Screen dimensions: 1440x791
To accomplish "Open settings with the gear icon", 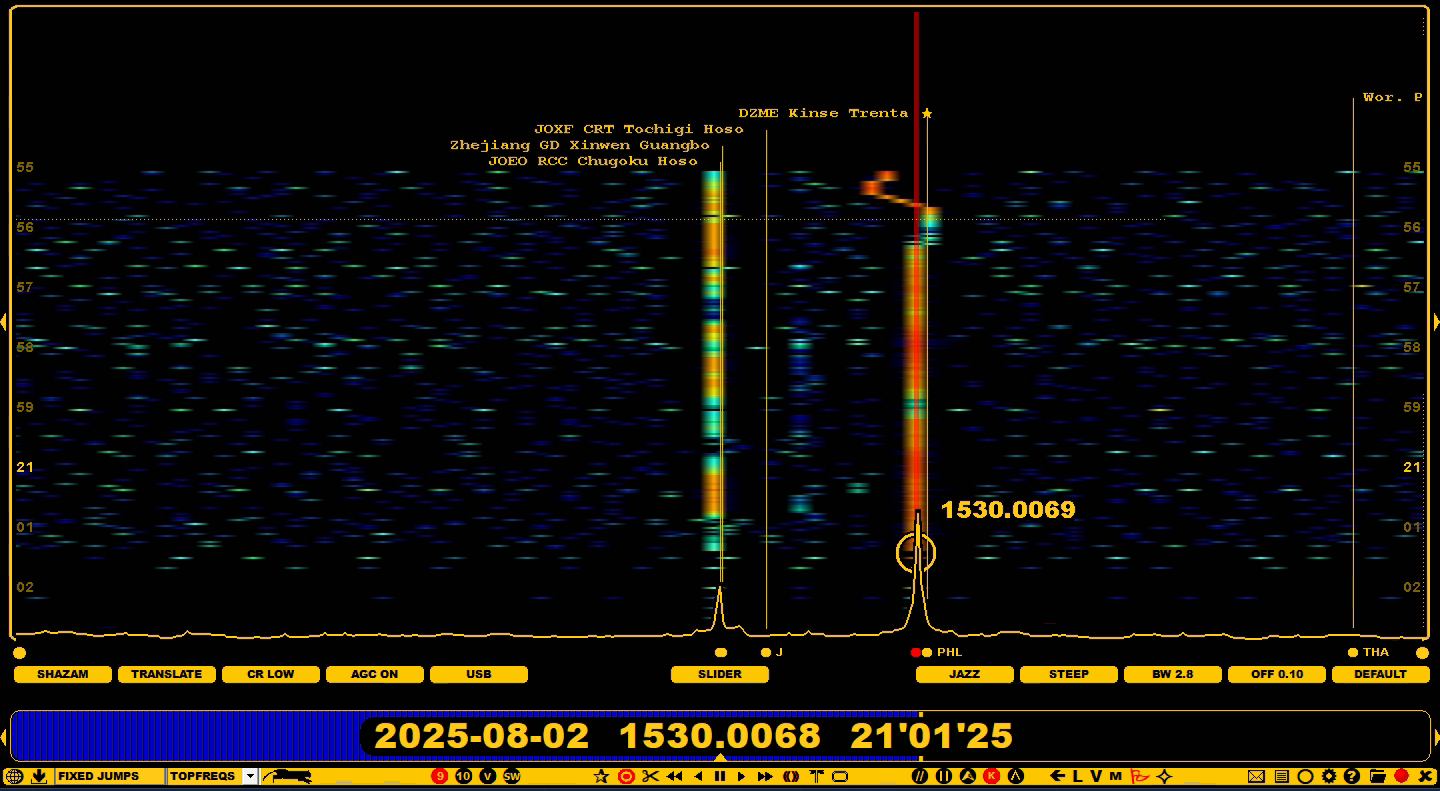I will [x=1329, y=776].
